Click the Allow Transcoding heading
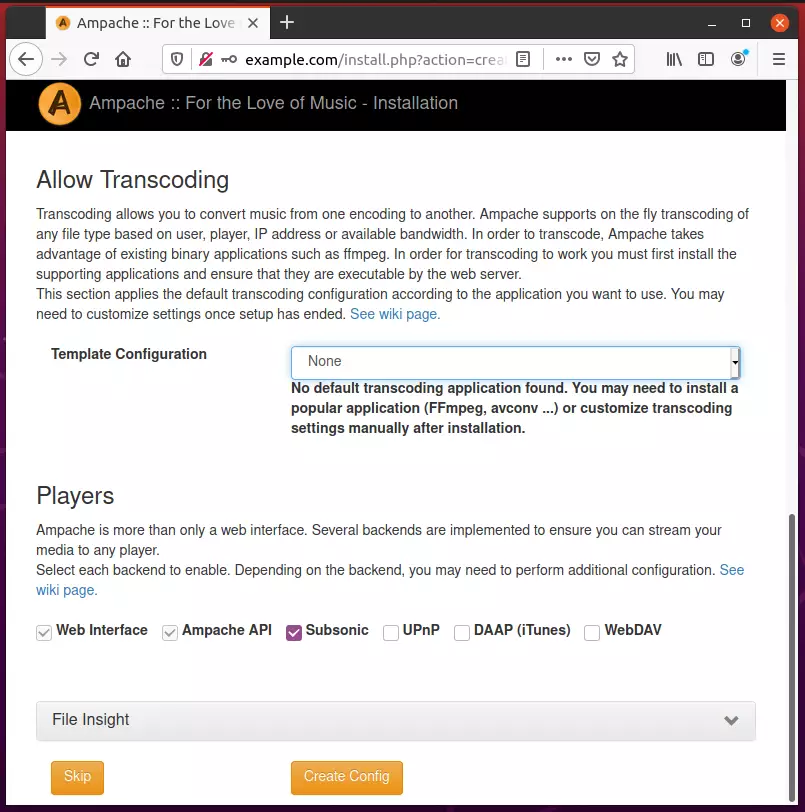This screenshot has width=805, height=812. [x=133, y=180]
